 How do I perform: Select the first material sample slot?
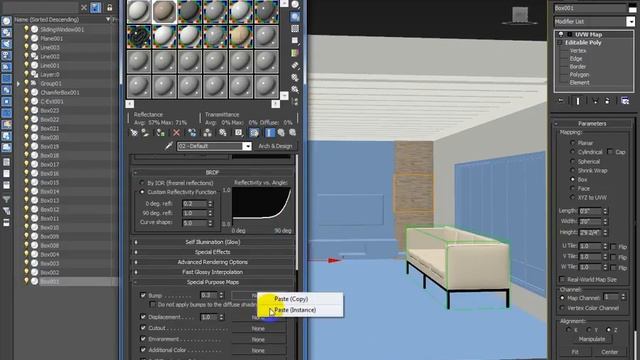(x=139, y=11)
